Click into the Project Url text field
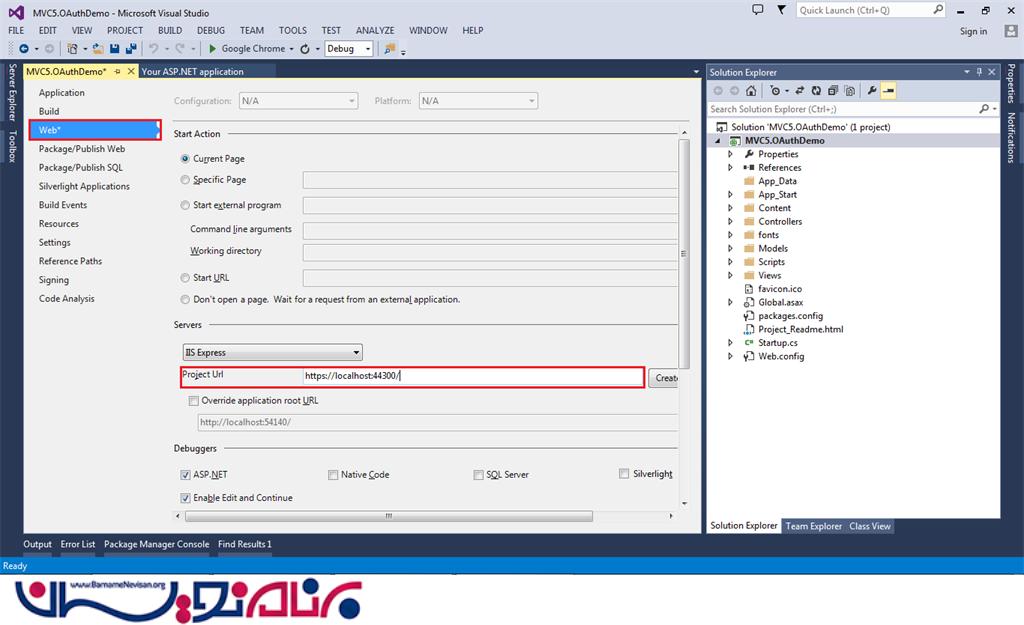 pos(472,376)
